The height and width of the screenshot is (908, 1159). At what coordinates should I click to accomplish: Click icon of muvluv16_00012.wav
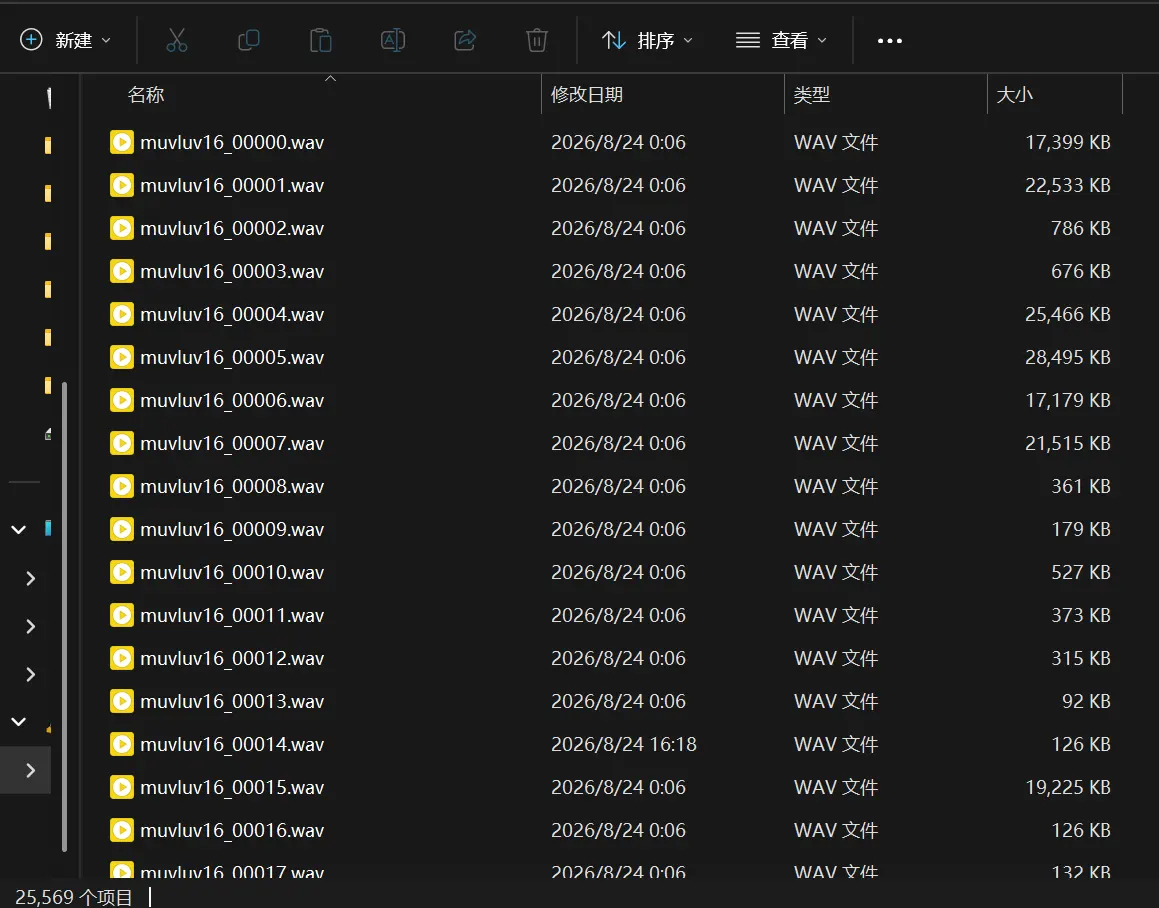pos(122,658)
